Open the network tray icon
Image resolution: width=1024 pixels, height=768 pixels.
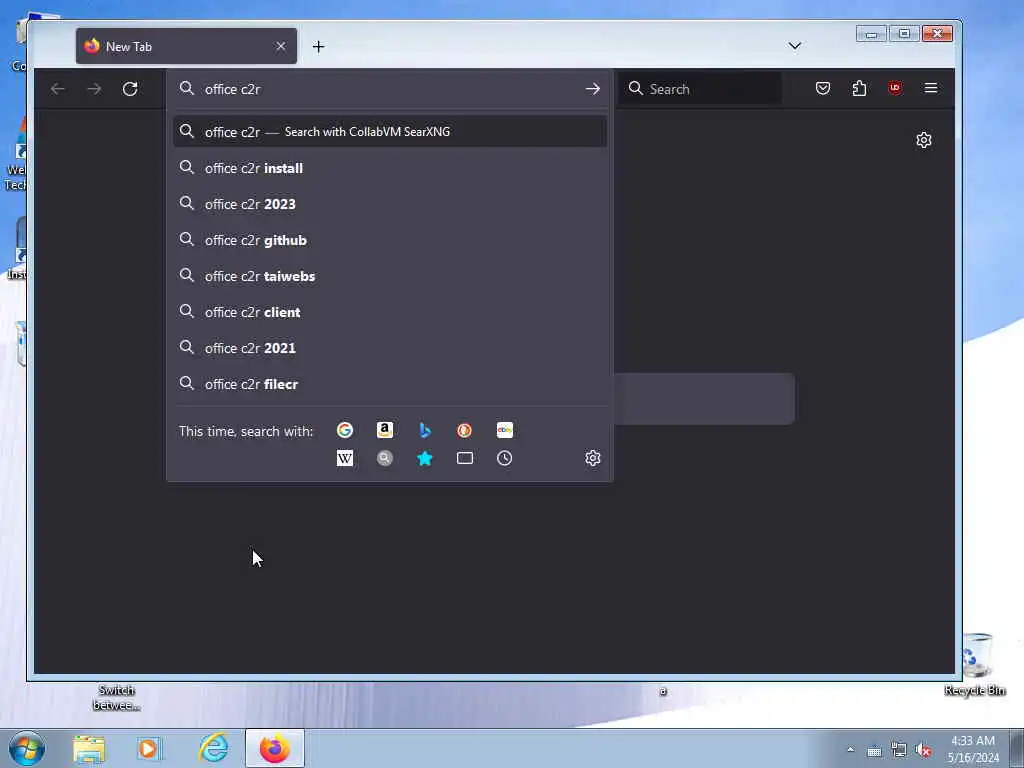[899, 750]
